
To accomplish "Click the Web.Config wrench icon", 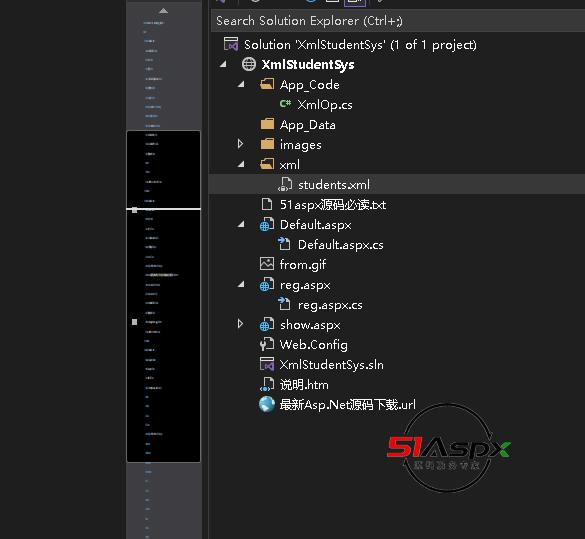I will tap(266, 344).
